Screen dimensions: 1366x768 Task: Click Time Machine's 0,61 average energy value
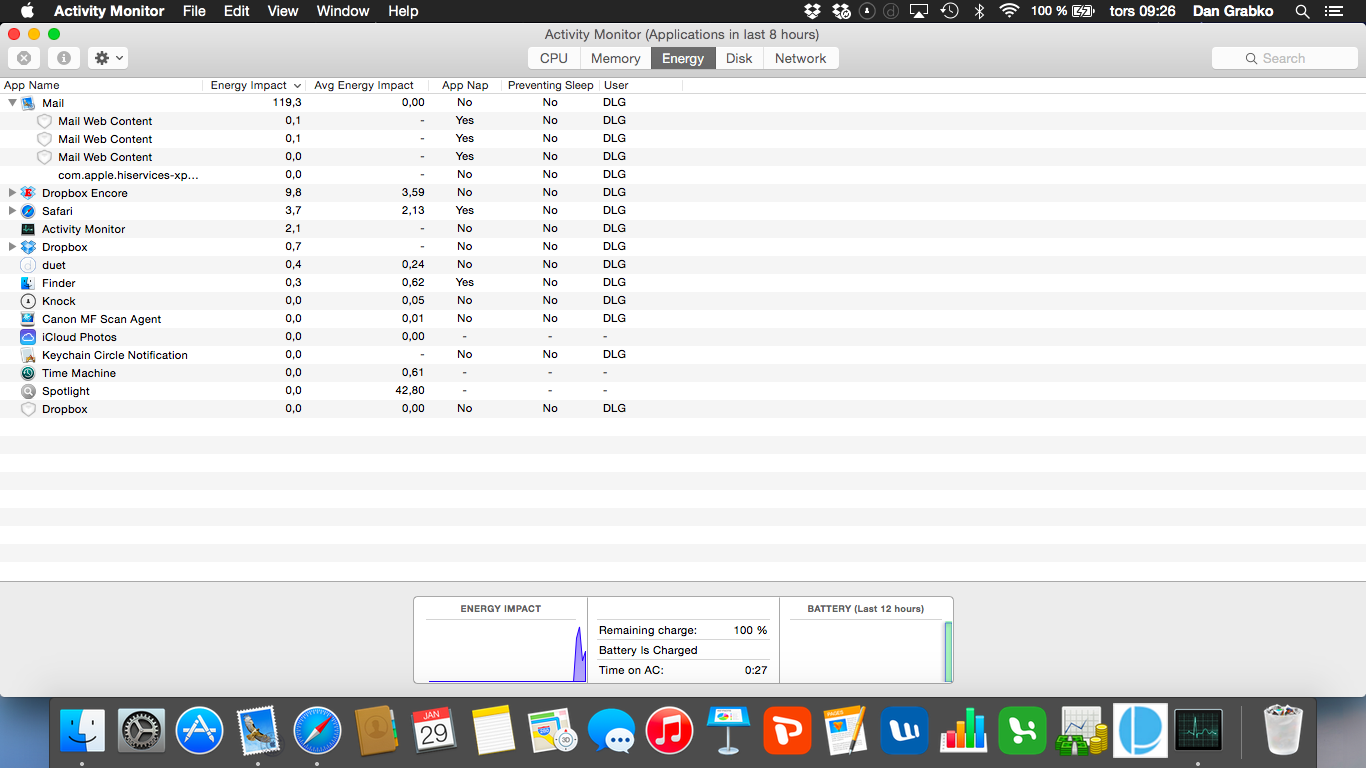pos(413,373)
